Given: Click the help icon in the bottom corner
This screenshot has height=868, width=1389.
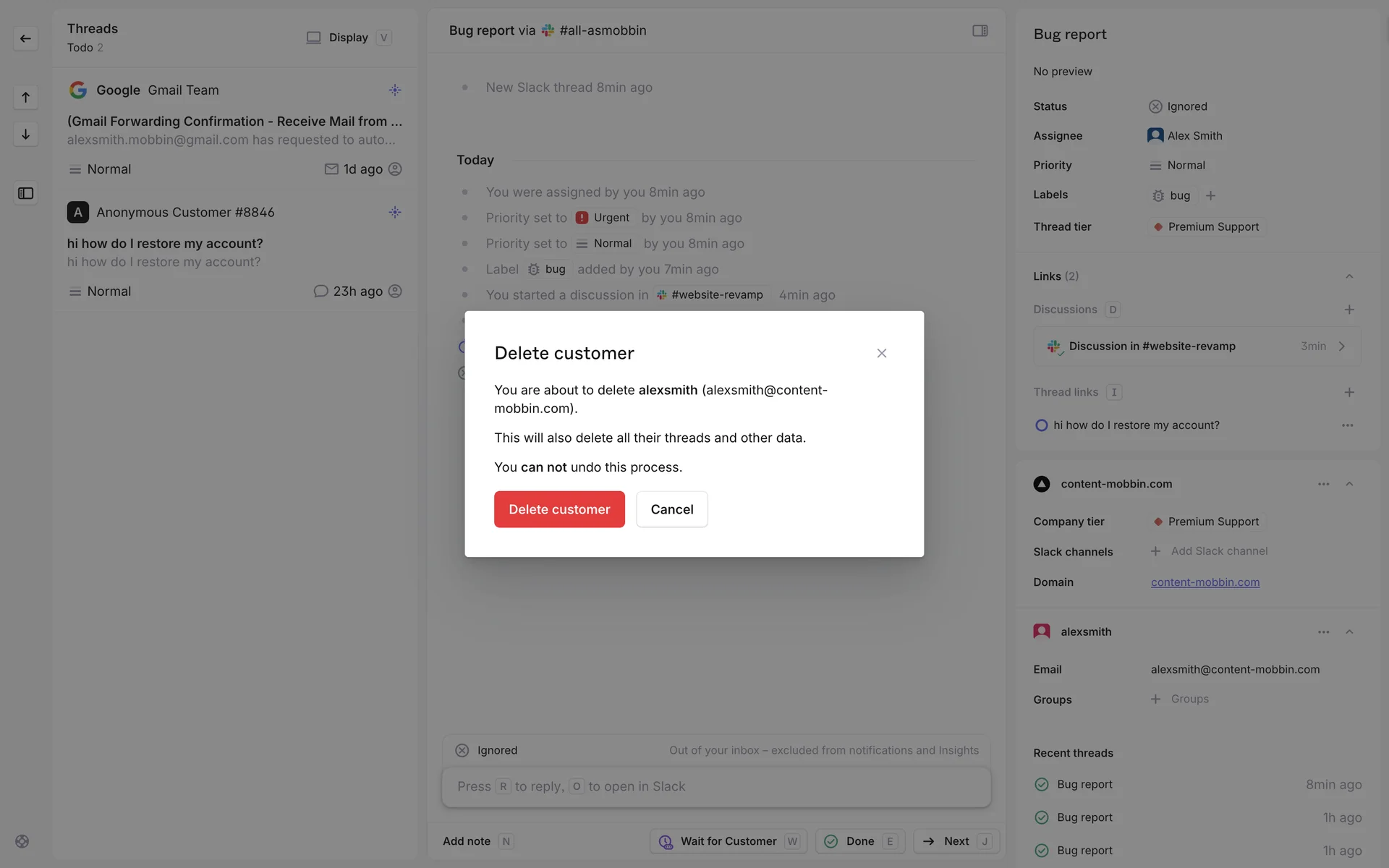Looking at the screenshot, I should pyautogui.click(x=22, y=841).
